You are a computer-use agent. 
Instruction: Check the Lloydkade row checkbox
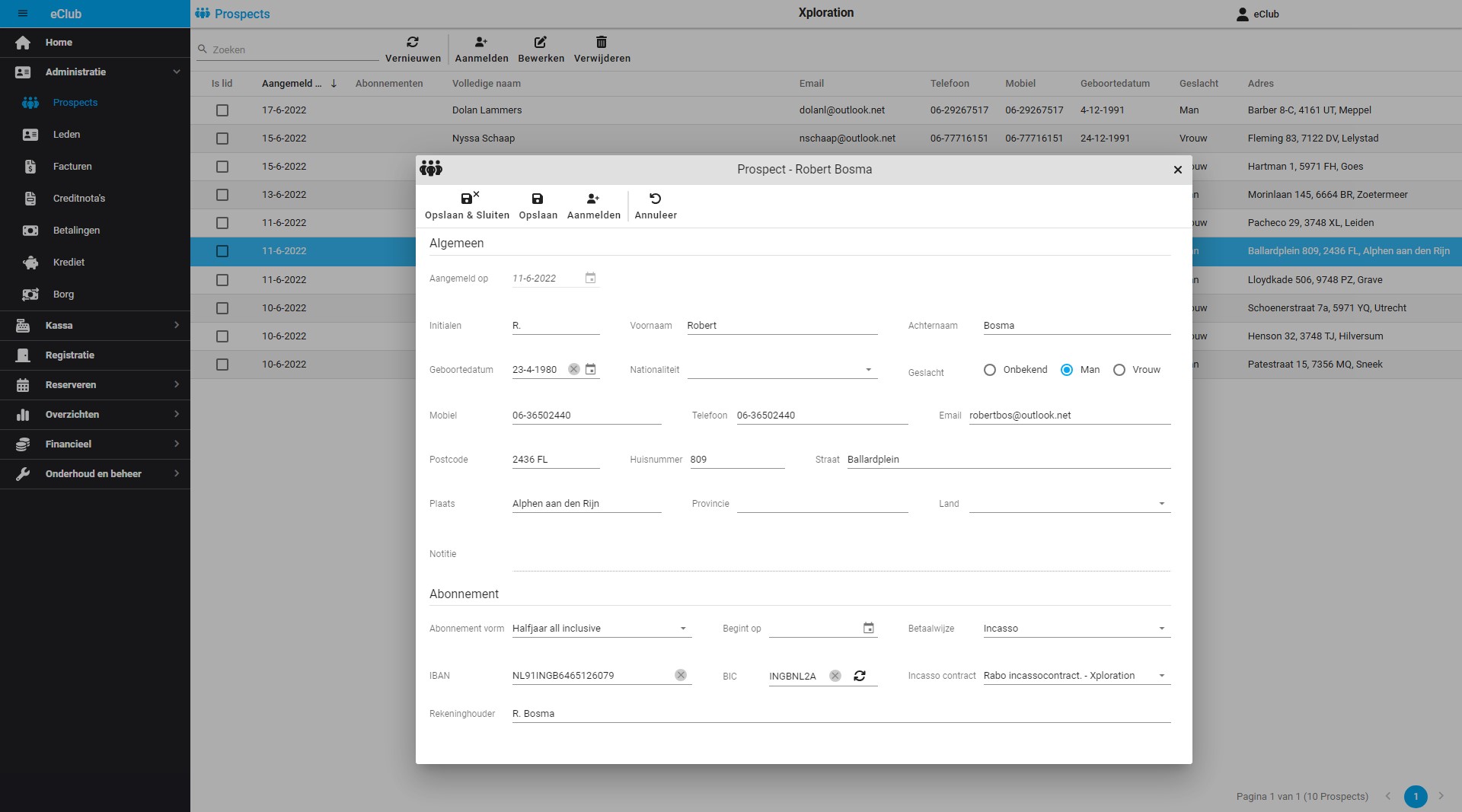[x=222, y=280]
